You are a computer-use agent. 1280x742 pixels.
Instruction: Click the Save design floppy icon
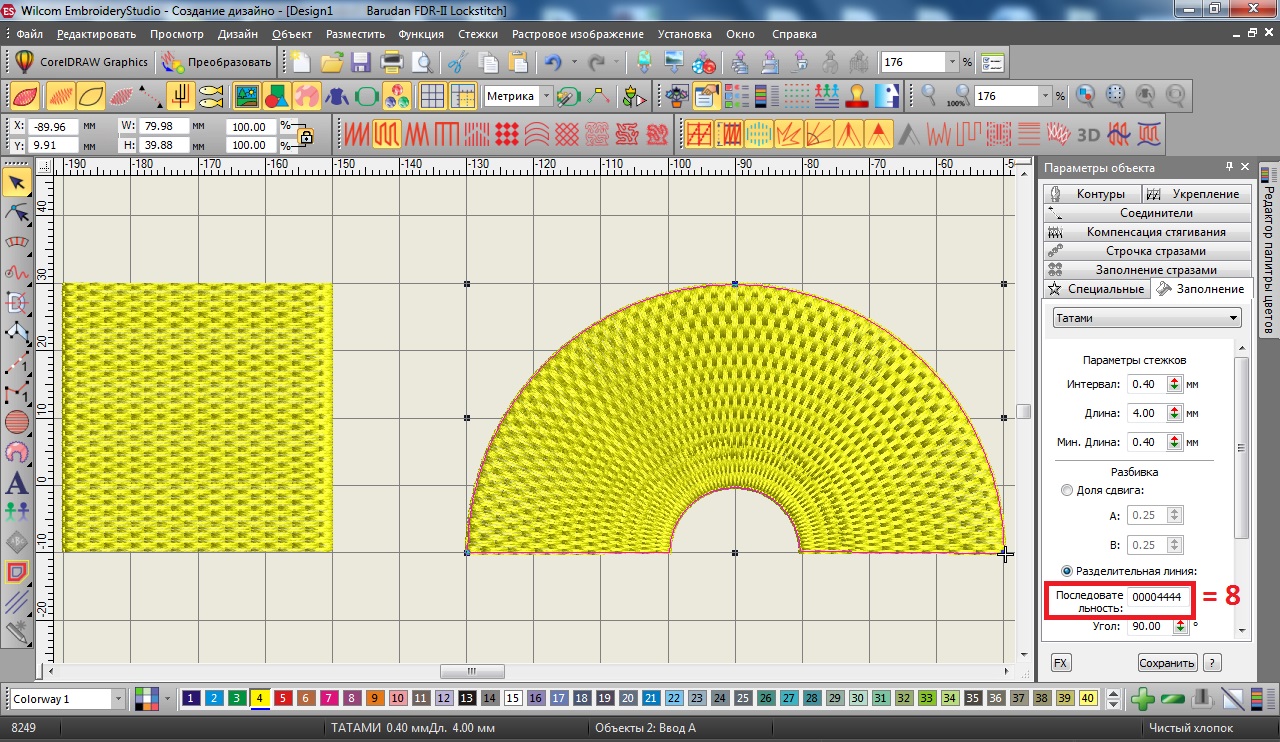click(x=361, y=63)
